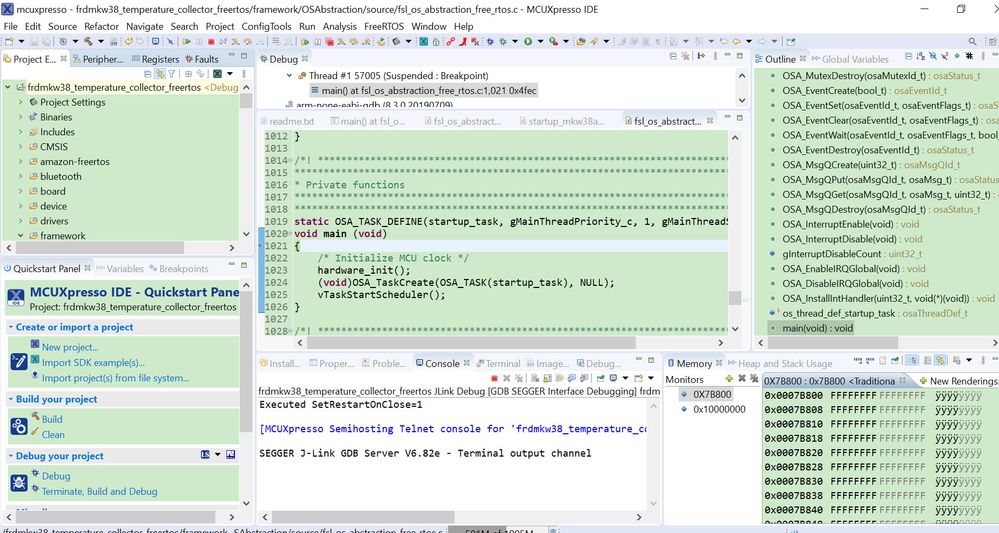Click the Suspend icon in debug toolbar
The image size is (999, 533).
(x=199, y=41)
